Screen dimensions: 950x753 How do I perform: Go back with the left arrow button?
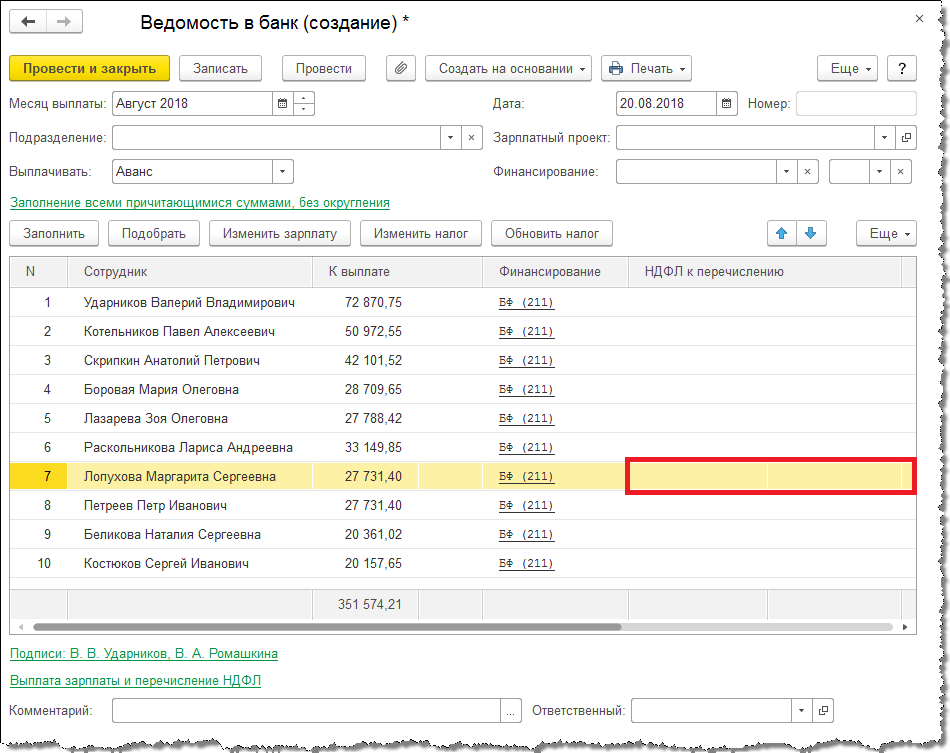[x=28, y=22]
